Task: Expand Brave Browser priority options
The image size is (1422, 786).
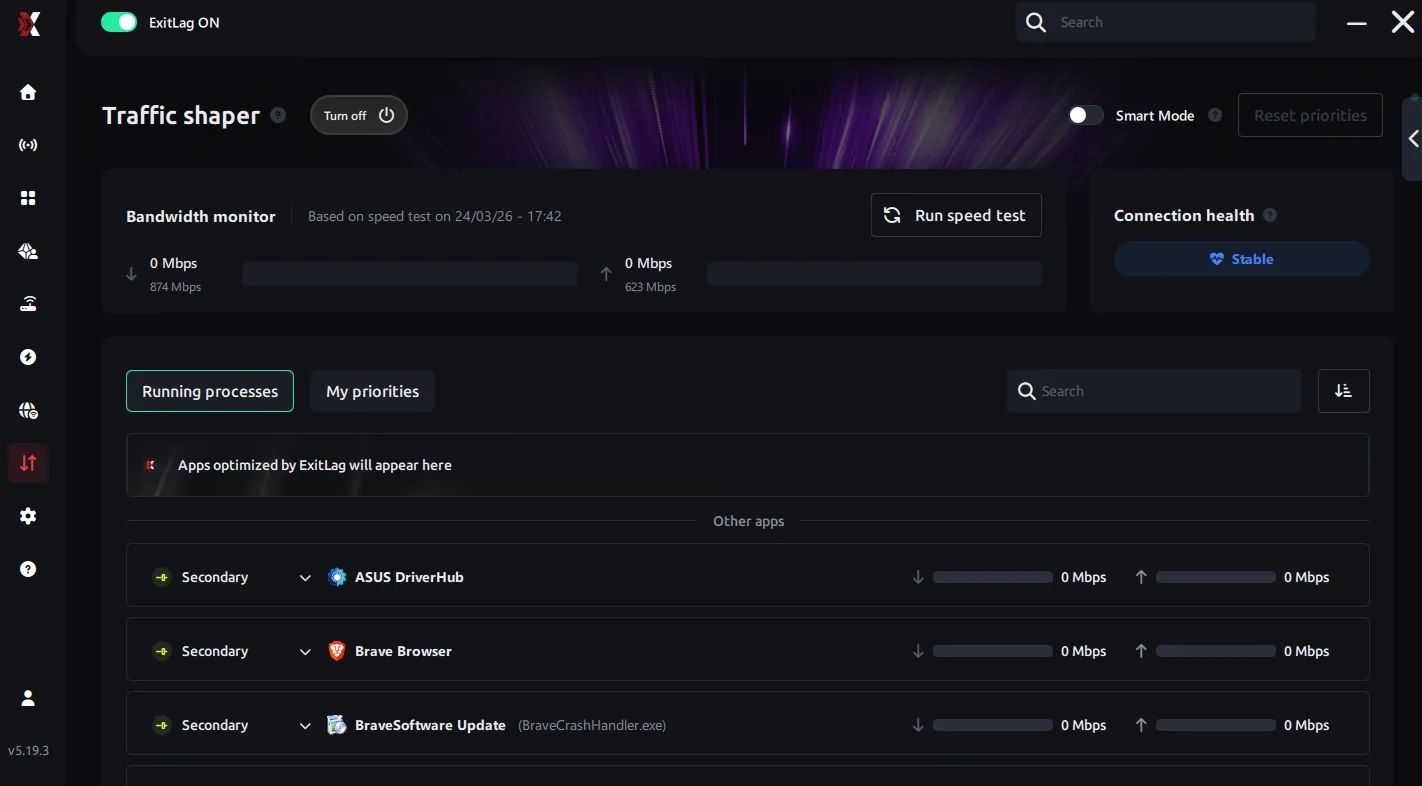Action: point(305,651)
